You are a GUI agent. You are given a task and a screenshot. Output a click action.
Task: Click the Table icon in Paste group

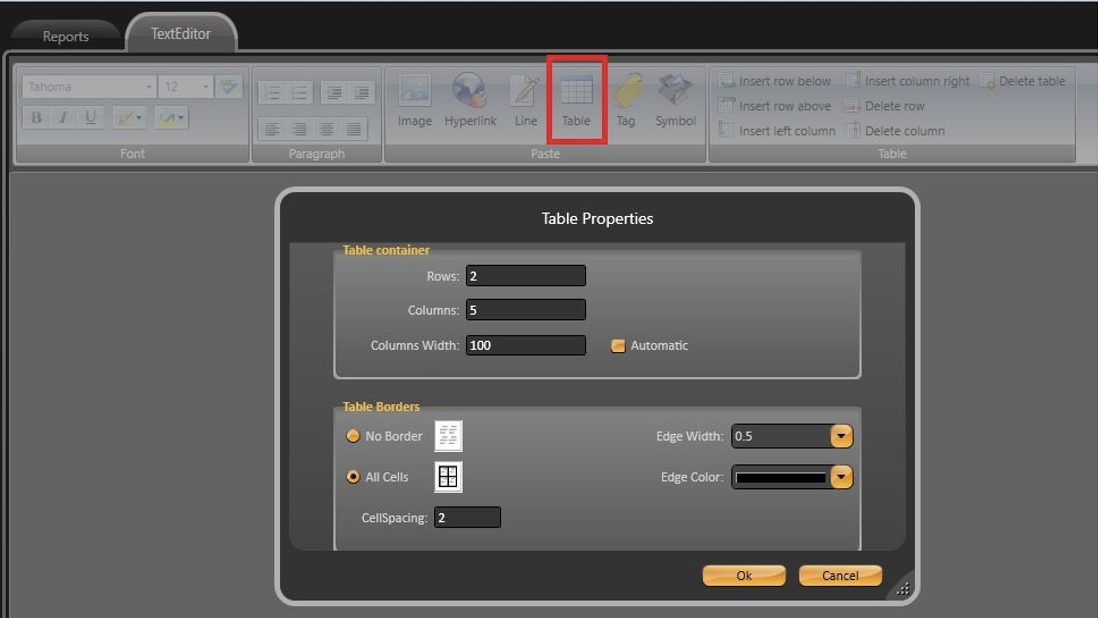pos(576,92)
